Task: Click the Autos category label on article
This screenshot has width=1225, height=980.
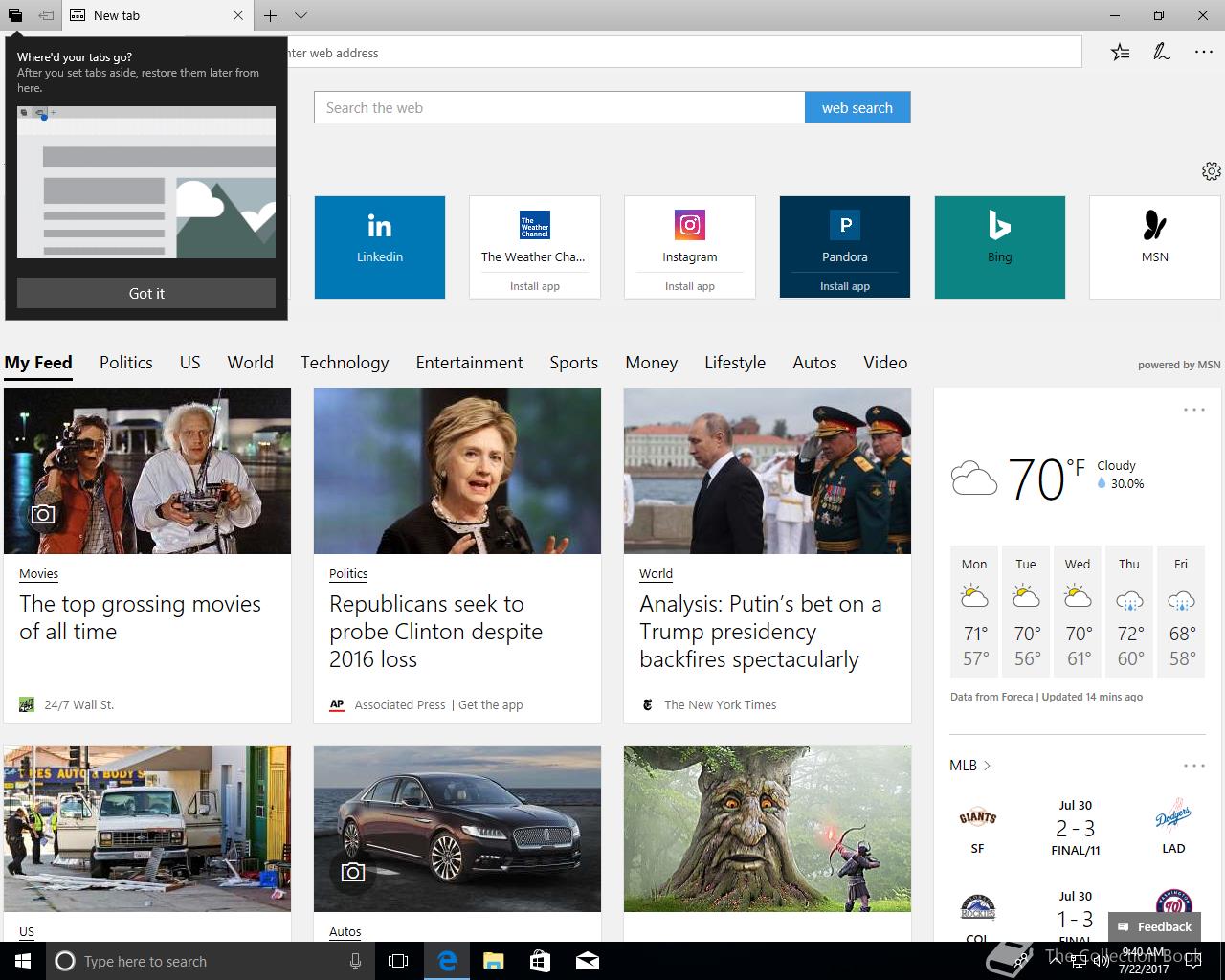Action: (345, 932)
